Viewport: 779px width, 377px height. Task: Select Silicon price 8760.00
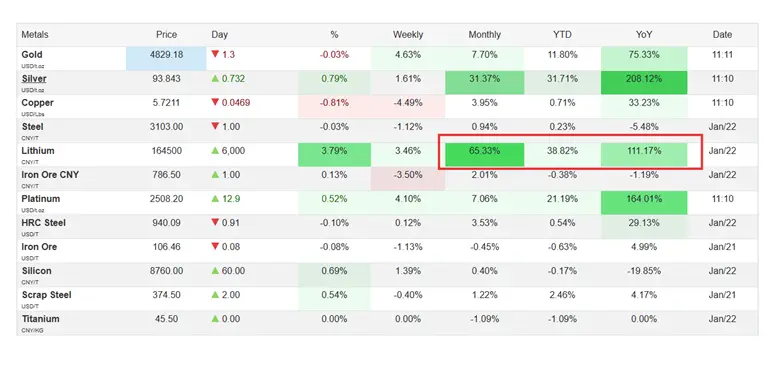coord(166,271)
